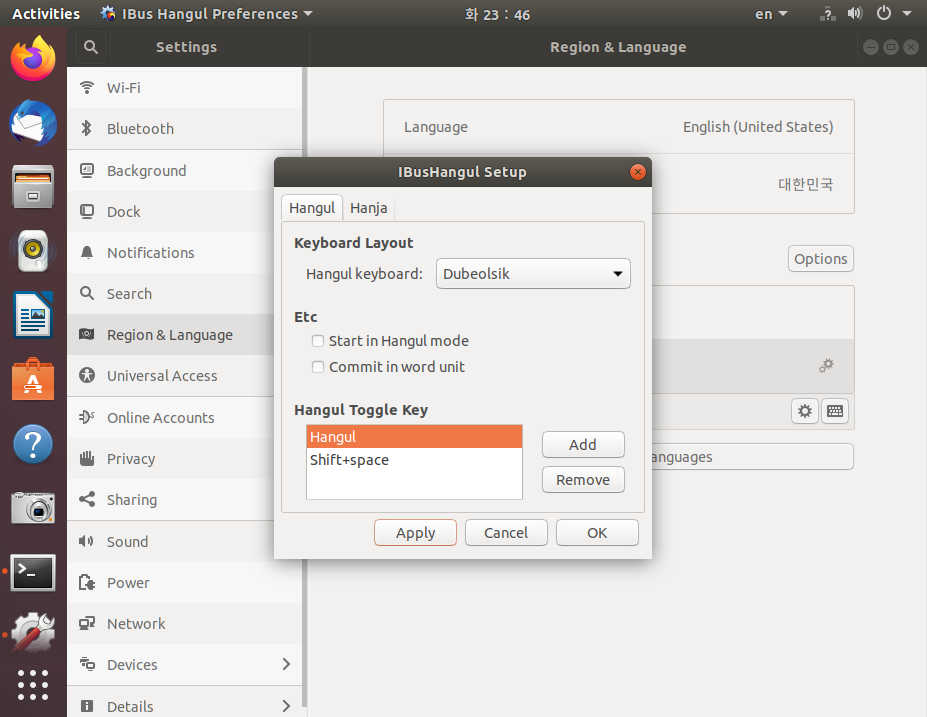Open the power menu icon in top bar
Screen dimensions: 927x717
click(x=884, y=13)
